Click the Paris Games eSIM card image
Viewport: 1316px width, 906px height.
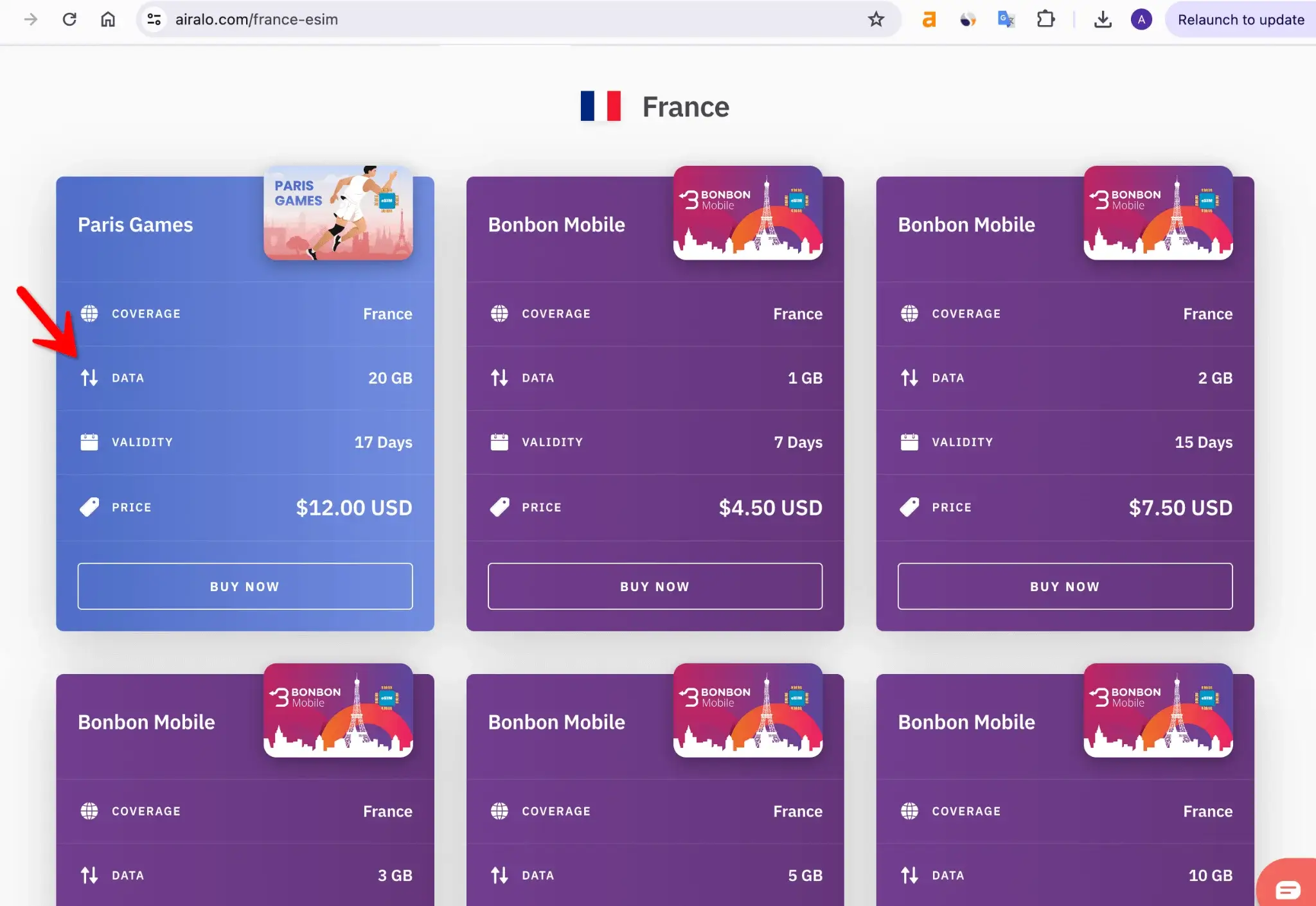point(338,213)
